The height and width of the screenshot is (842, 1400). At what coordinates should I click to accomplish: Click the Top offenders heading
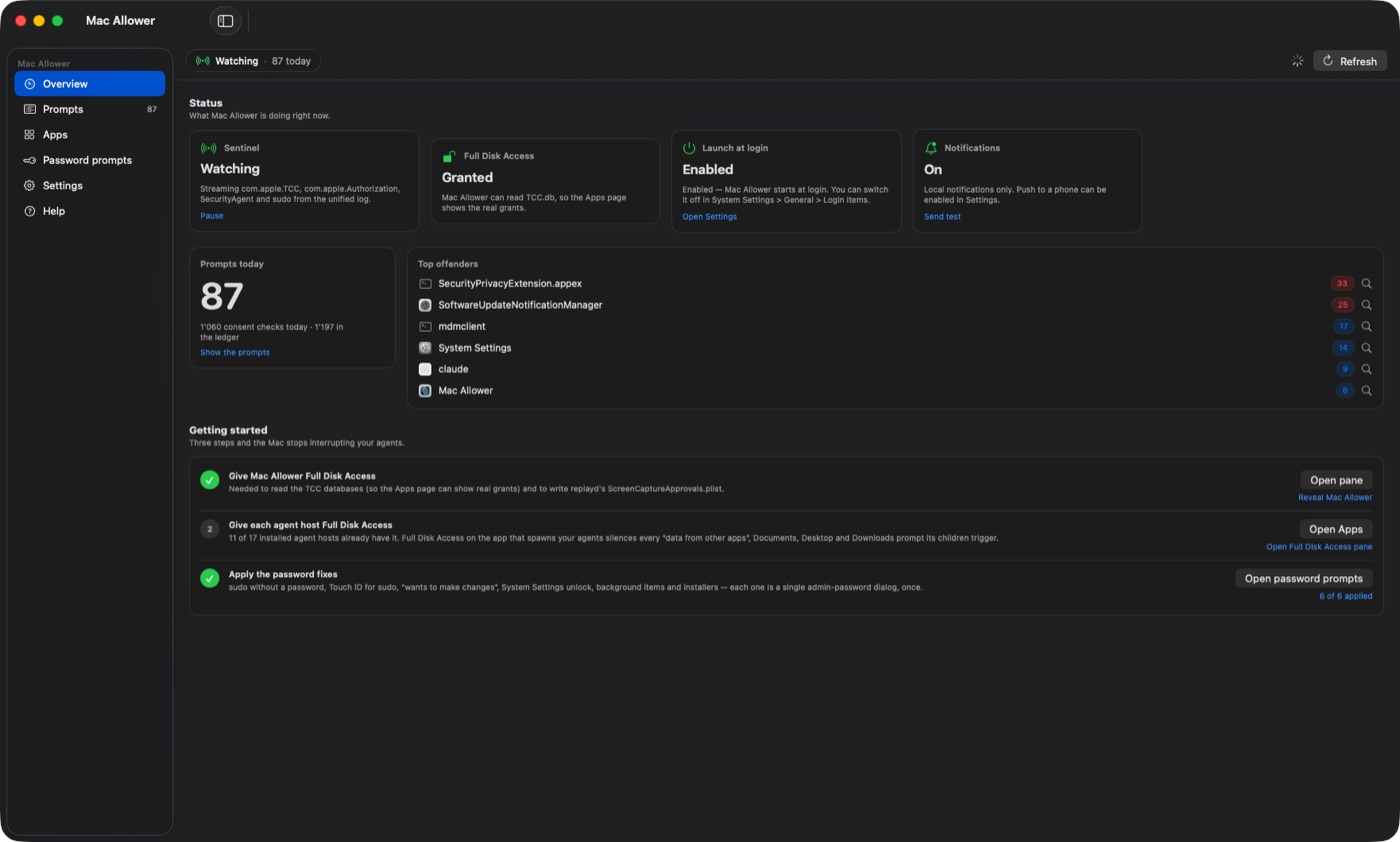pyautogui.click(x=448, y=264)
